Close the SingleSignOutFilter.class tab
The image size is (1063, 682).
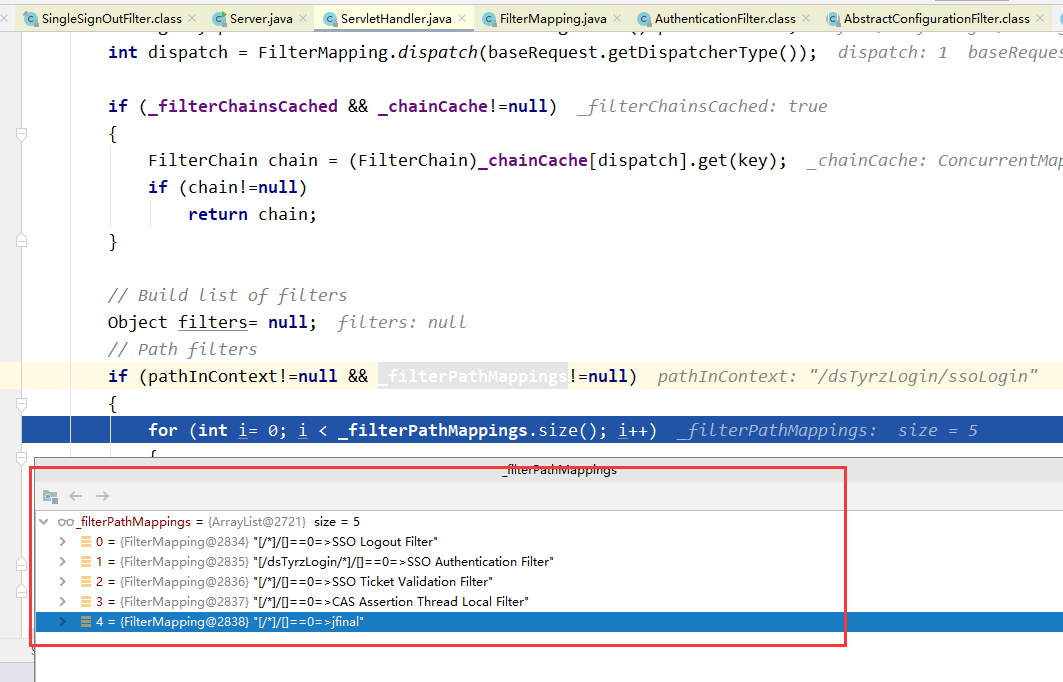(x=193, y=18)
